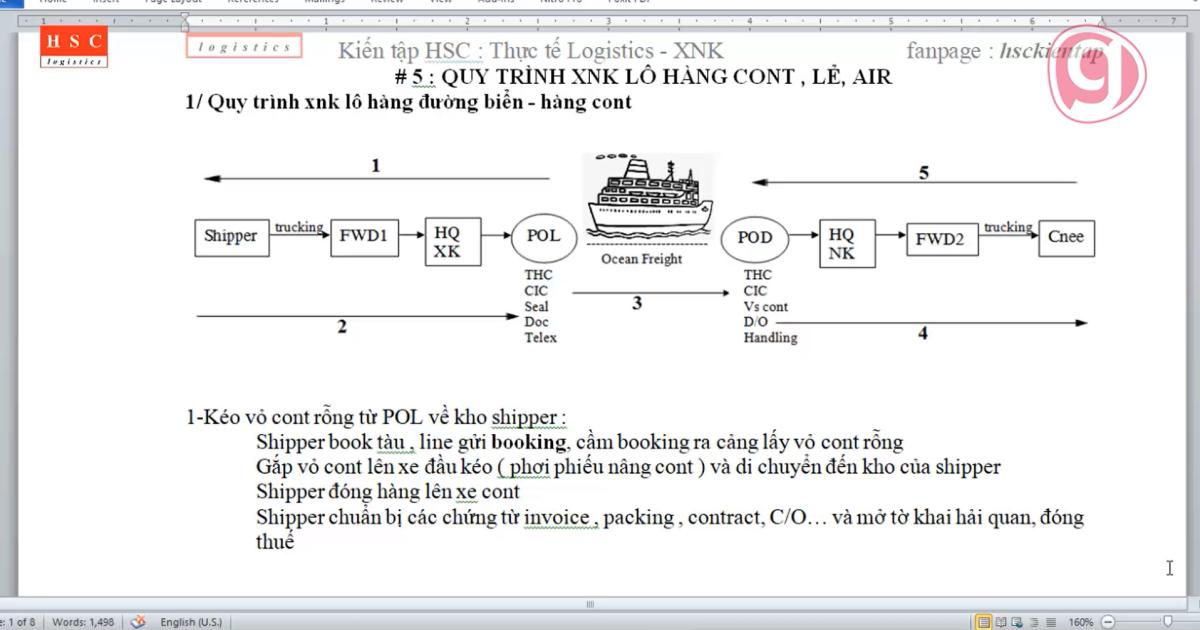Click the line '1-Kéo vỏ cont rỗng từ POL'
The width and height of the screenshot is (1200, 630).
376,417
